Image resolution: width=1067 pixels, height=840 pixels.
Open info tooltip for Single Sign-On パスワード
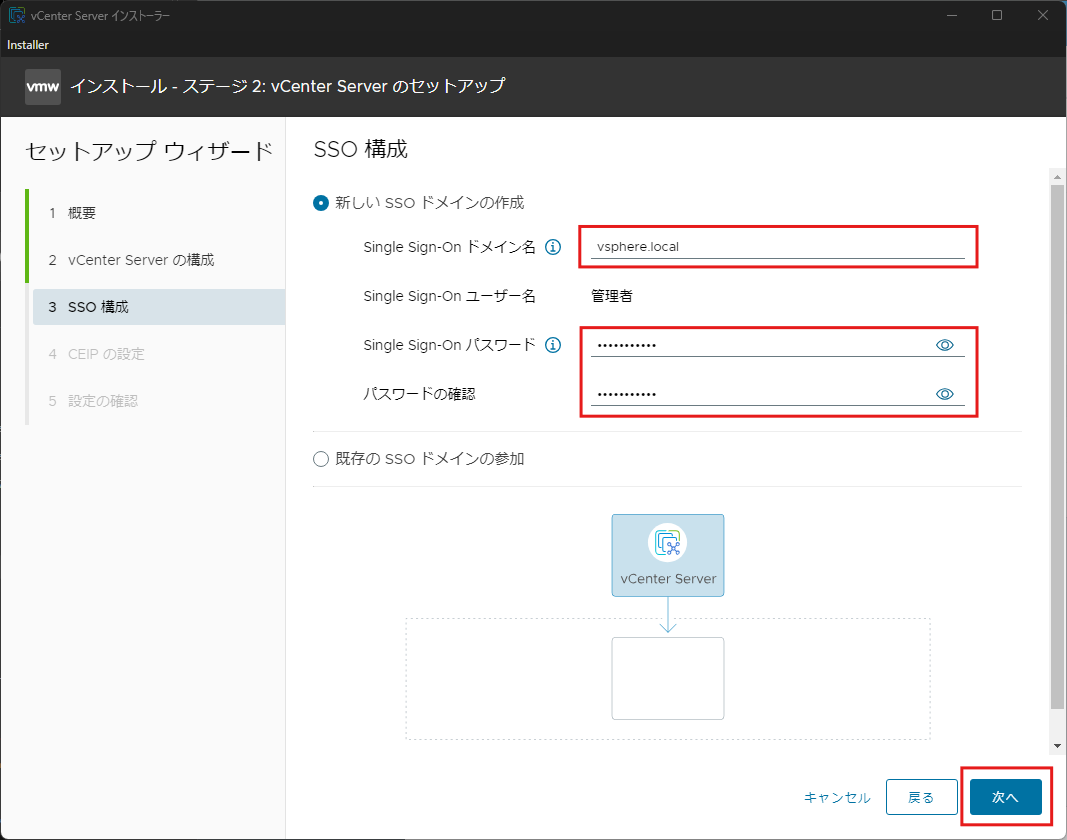click(553, 345)
